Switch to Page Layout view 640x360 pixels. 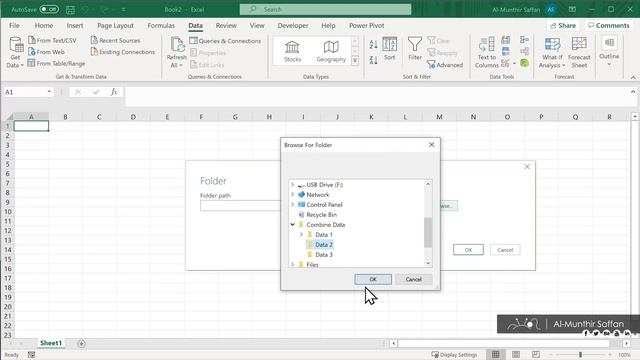tap(516, 355)
